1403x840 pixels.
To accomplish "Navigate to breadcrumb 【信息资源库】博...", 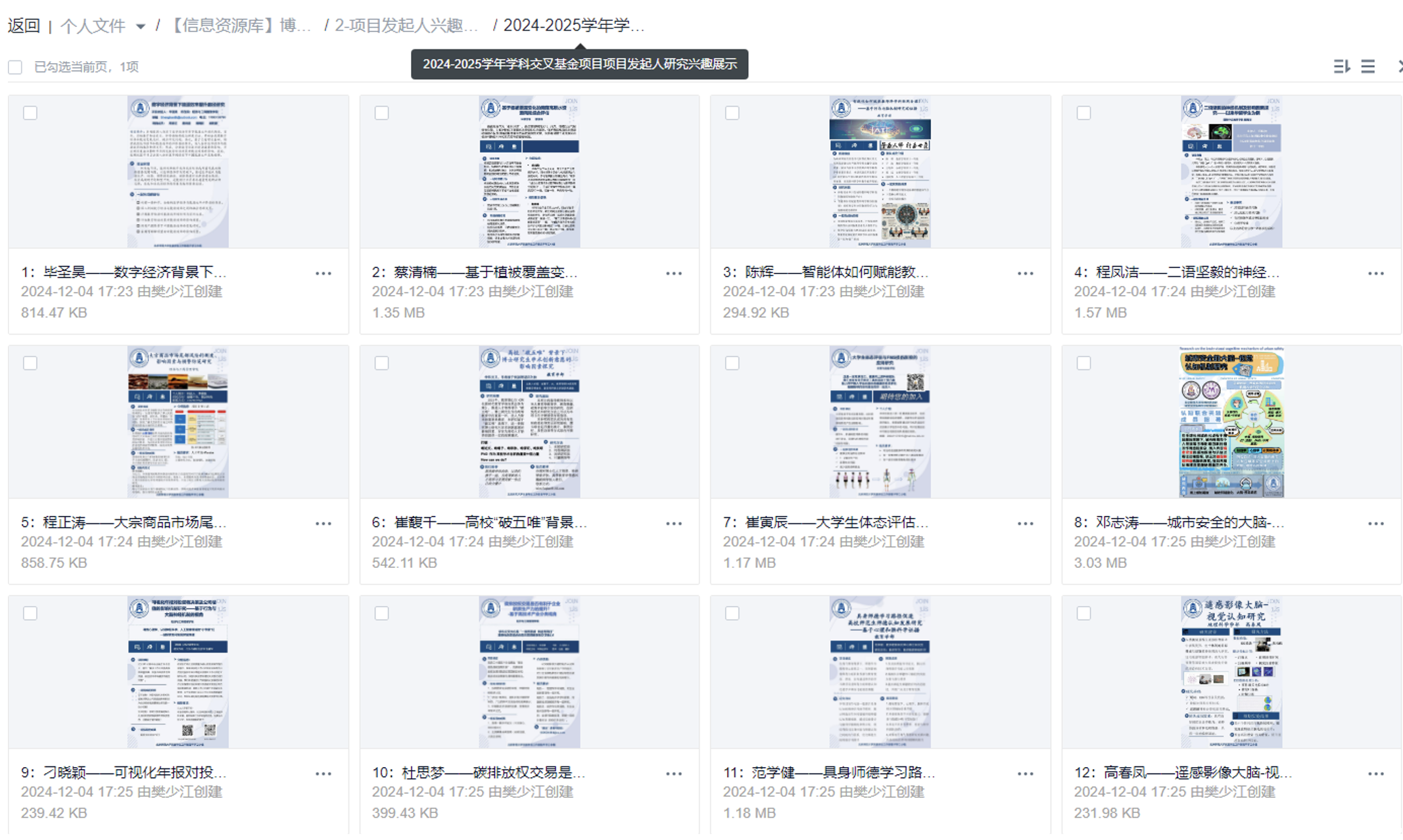I will point(243,27).
